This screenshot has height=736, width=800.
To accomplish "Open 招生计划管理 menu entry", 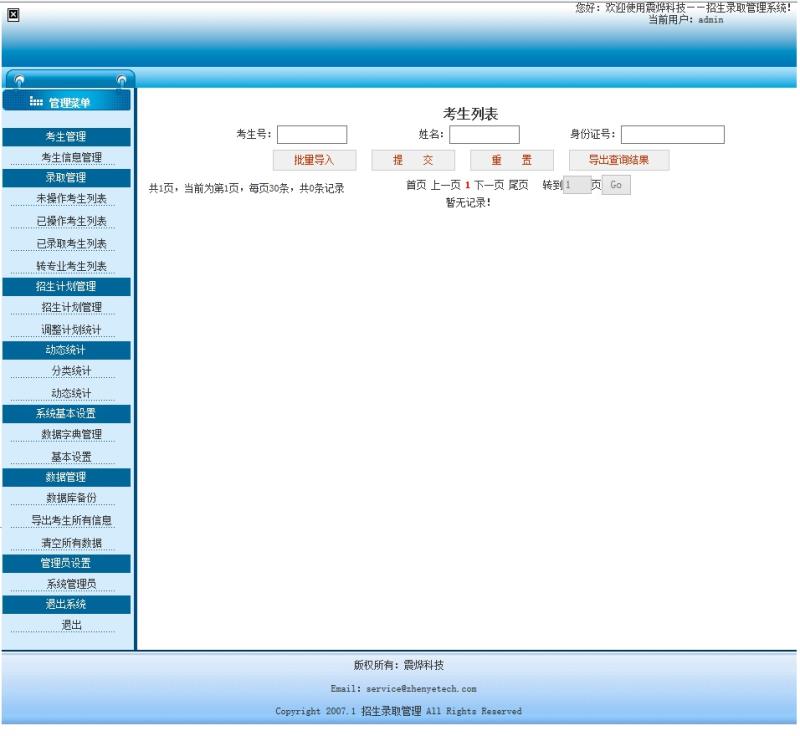I will point(71,307).
